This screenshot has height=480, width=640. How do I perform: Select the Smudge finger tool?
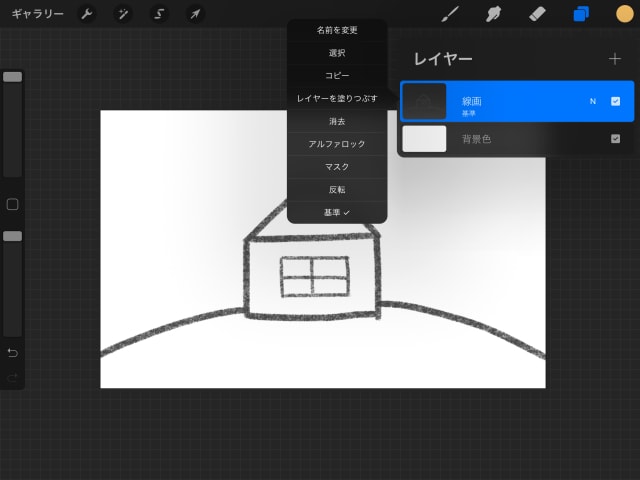(493, 14)
